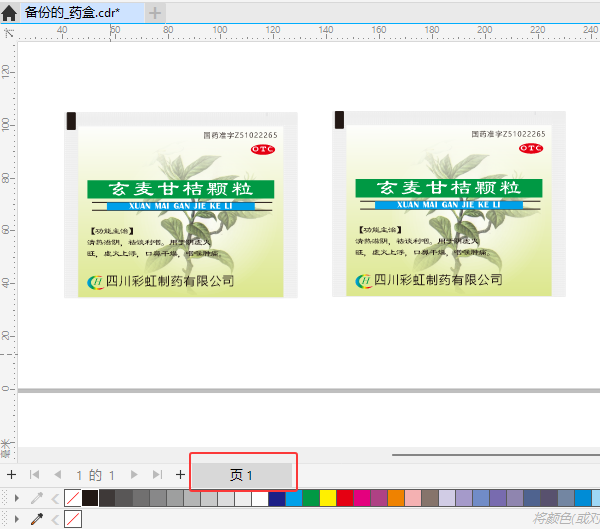Apply the darkest gray swatch beside black
Image resolution: width=600 pixels, height=529 pixels.
(107, 498)
